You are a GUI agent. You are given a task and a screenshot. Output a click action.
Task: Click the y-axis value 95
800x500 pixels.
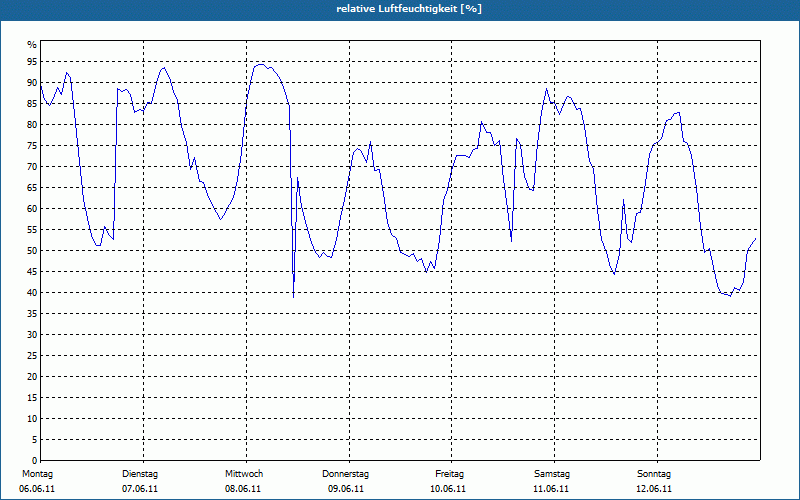[x=32, y=62]
